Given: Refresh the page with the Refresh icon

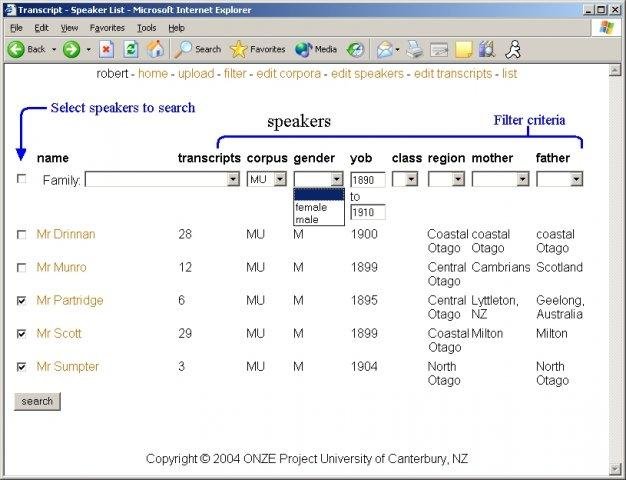Looking at the screenshot, I should tap(131, 50).
